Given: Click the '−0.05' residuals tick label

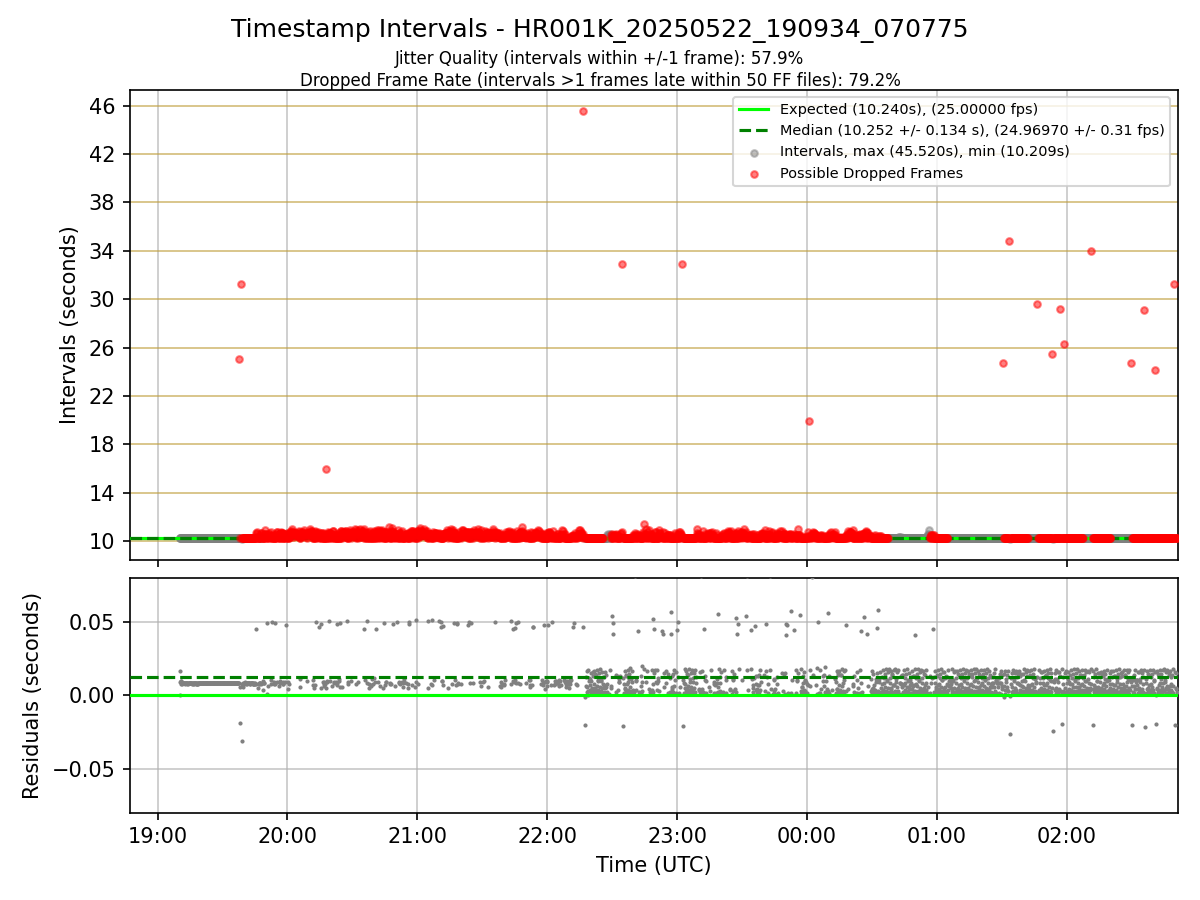Looking at the screenshot, I should click(86, 769).
